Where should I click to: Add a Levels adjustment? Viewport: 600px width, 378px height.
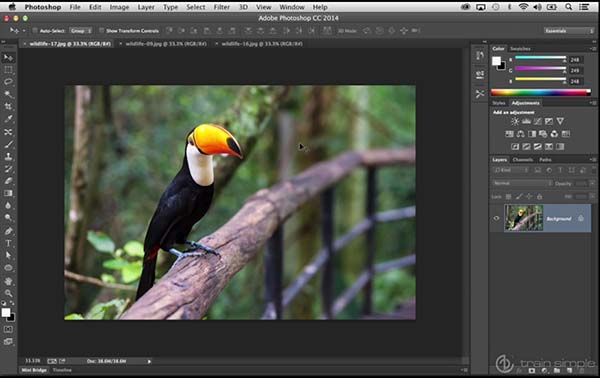527,121
